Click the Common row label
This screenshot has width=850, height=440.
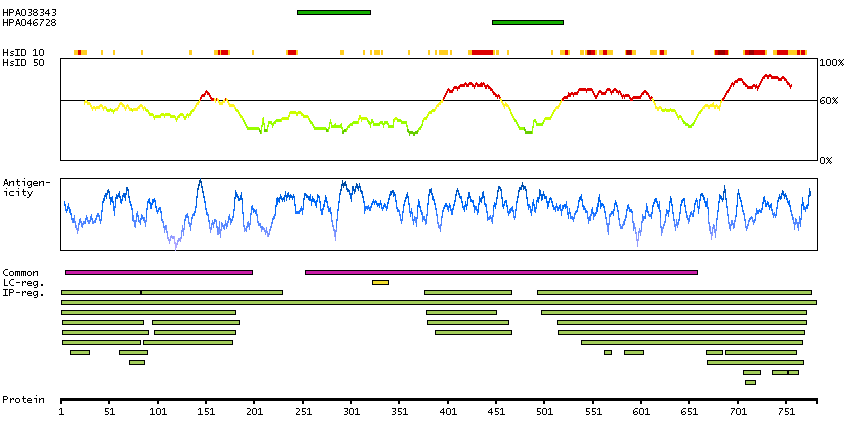point(20,273)
